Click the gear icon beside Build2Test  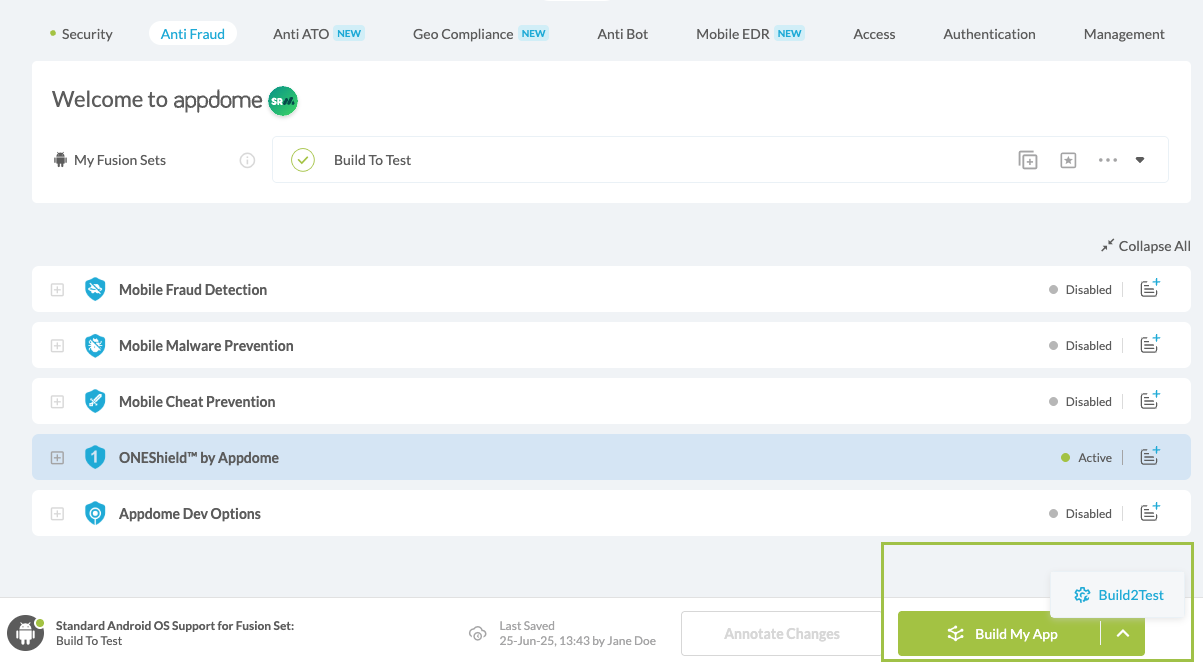pos(1082,594)
